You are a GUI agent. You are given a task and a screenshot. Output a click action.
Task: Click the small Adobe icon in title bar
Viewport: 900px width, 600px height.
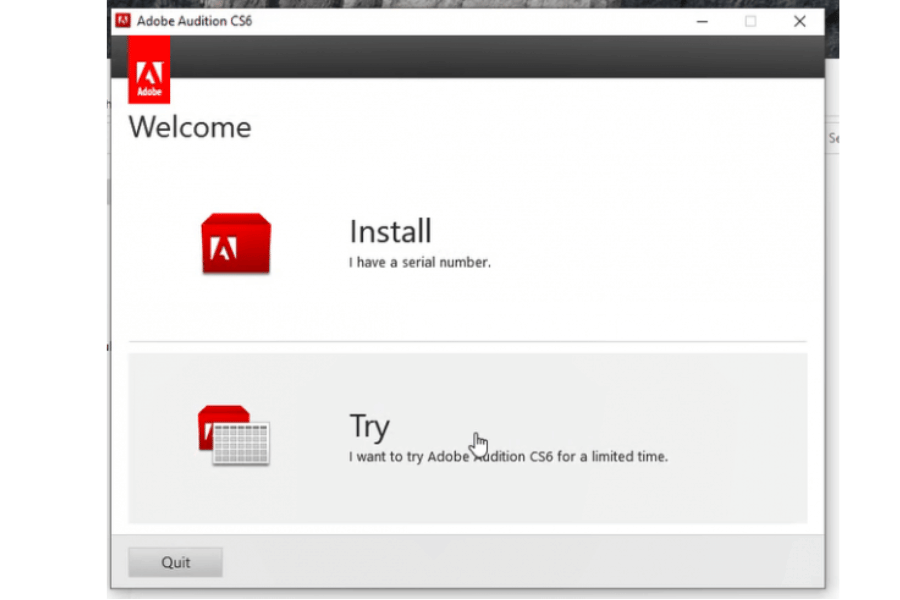pyautogui.click(x=122, y=21)
